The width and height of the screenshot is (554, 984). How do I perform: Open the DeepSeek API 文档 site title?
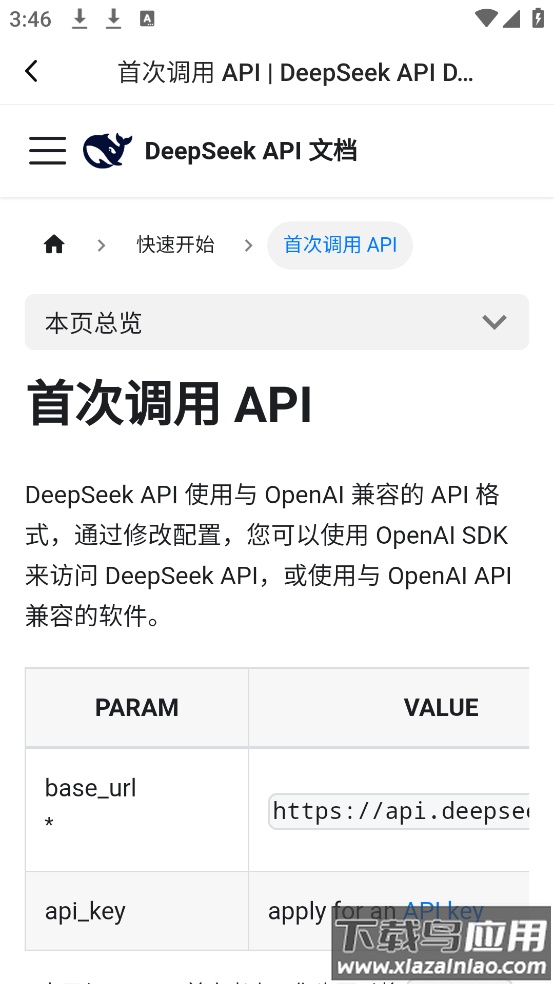coord(251,151)
